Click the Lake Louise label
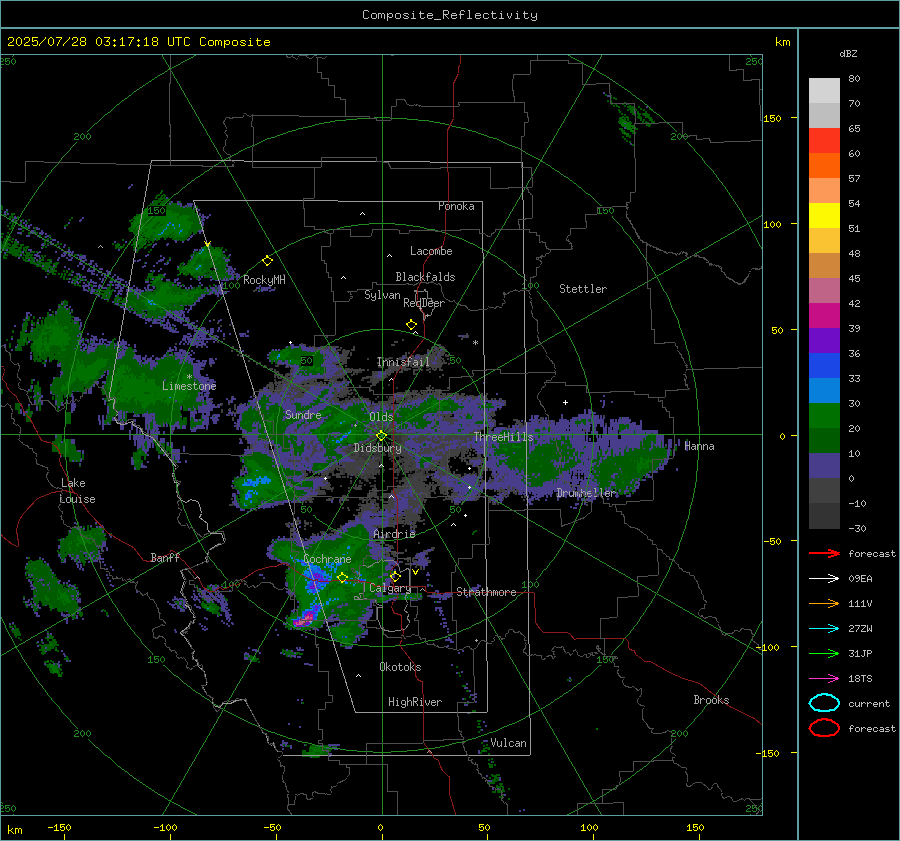The width and height of the screenshot is (900, 841). [x=77, y=491]
